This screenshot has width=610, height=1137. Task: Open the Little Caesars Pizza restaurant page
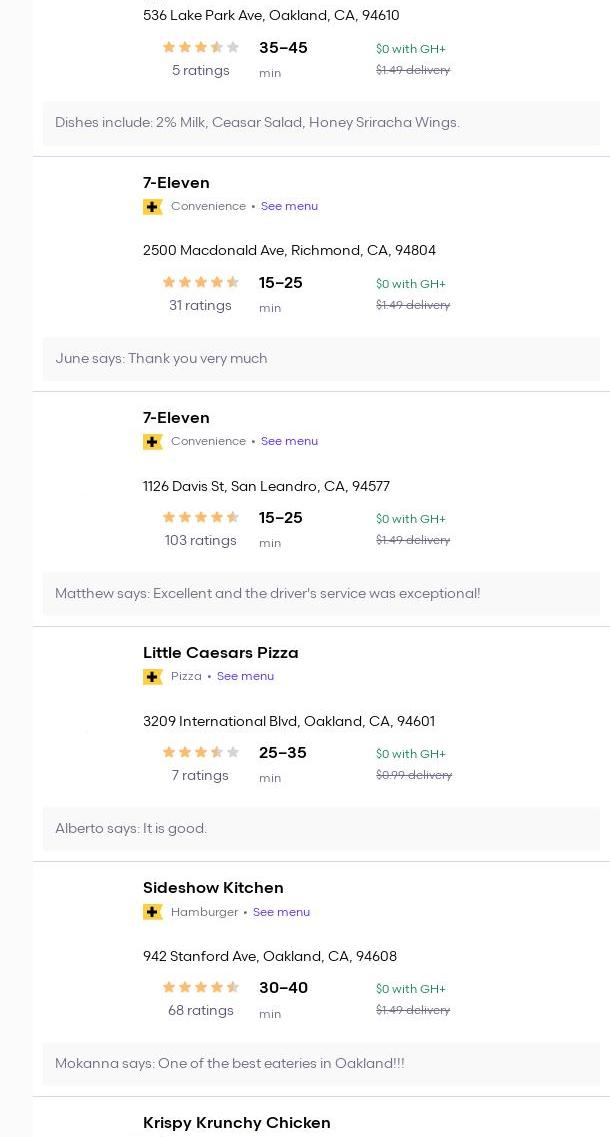220,653
